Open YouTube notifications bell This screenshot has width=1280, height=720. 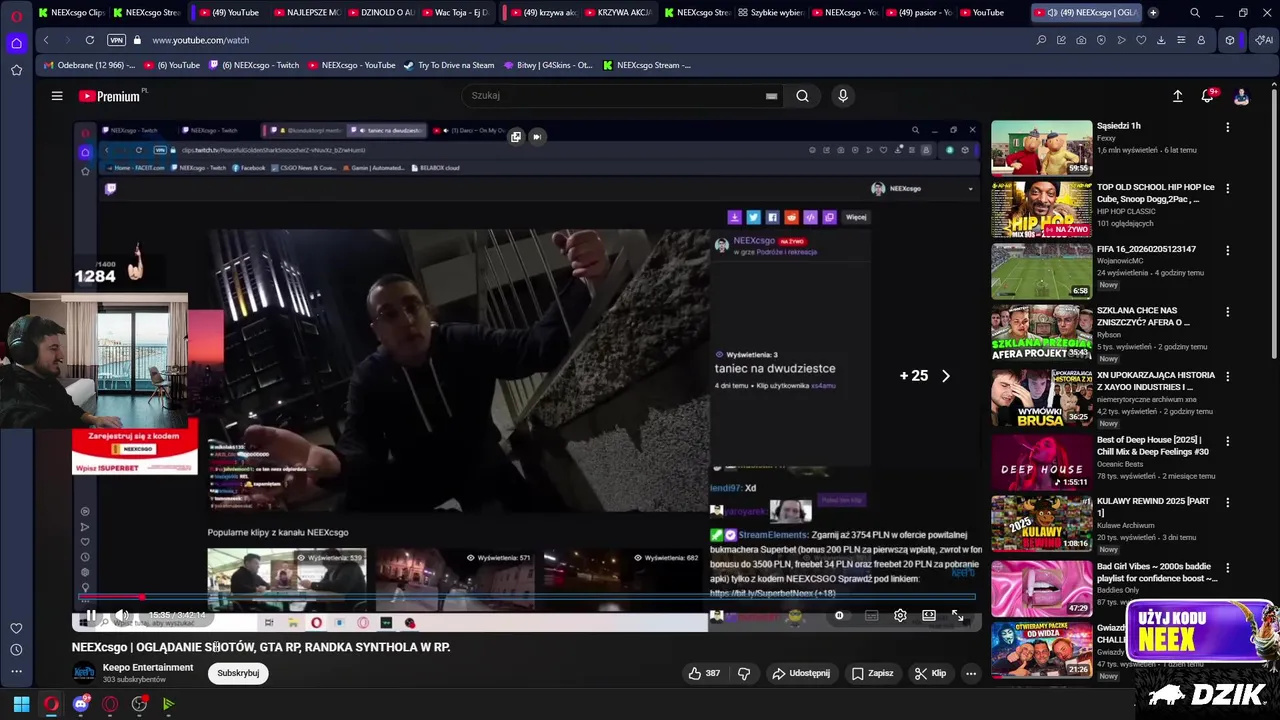pyautogui.click(x=1208, y=96)
